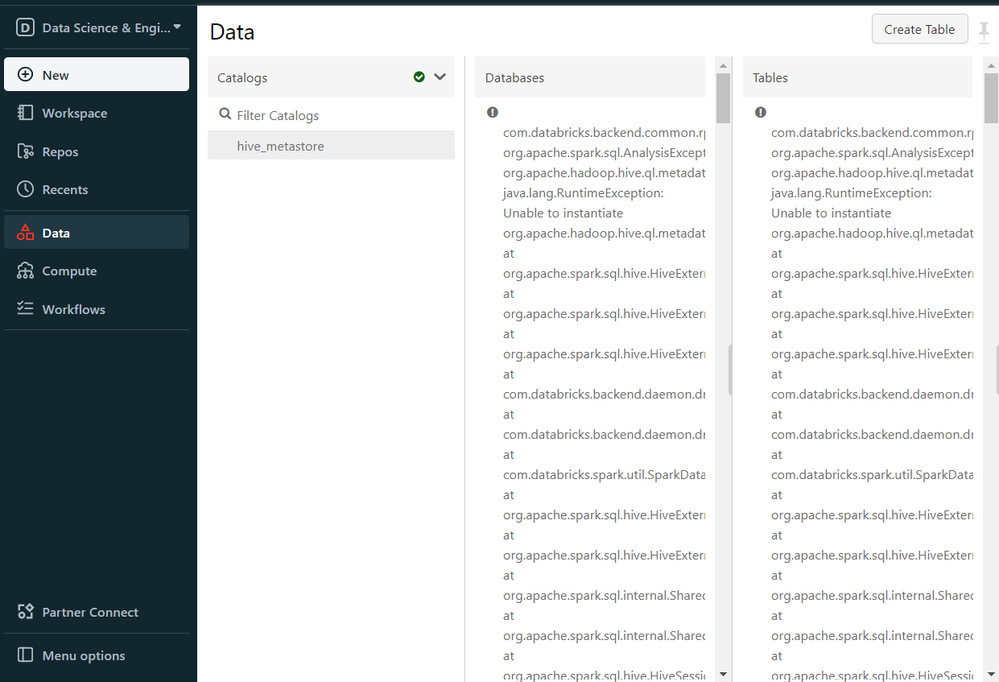The width and height of the screenshot is (999, 682).
Task: Click the pin icon beside Create Table
Action: coord(984,30)
